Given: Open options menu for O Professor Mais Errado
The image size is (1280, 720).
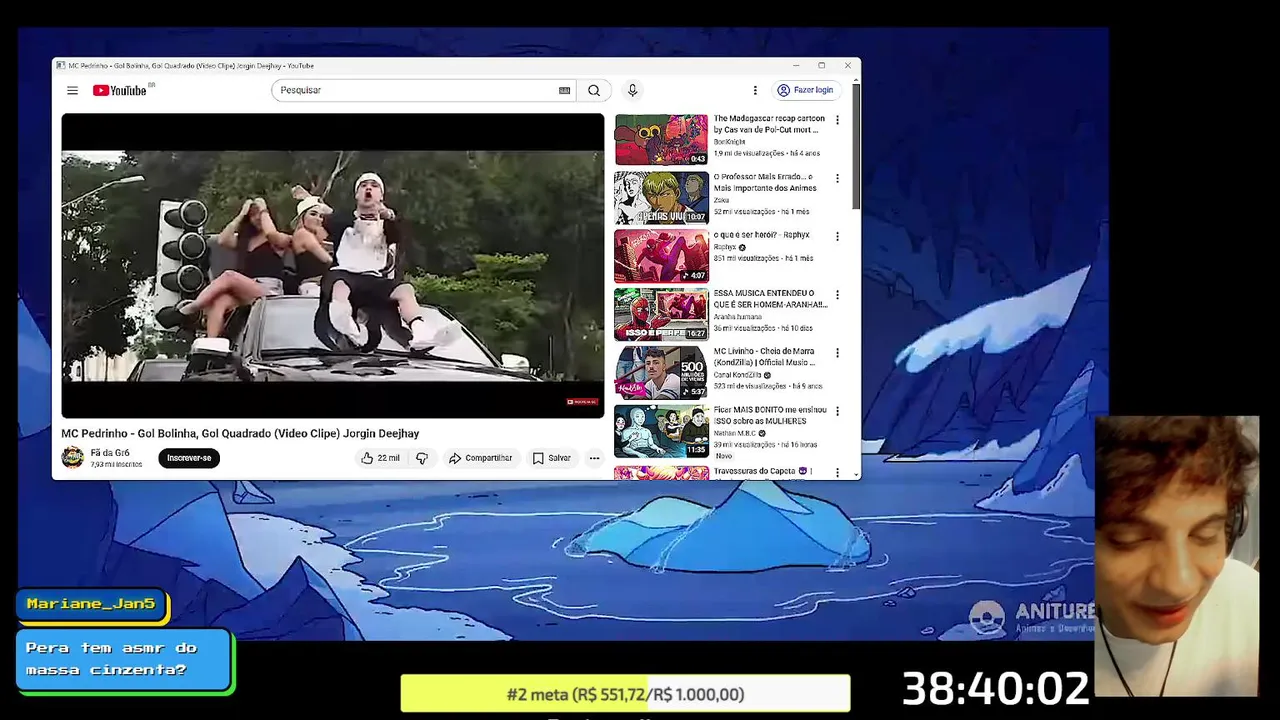Looking at the screenshot, I should 837,178.
